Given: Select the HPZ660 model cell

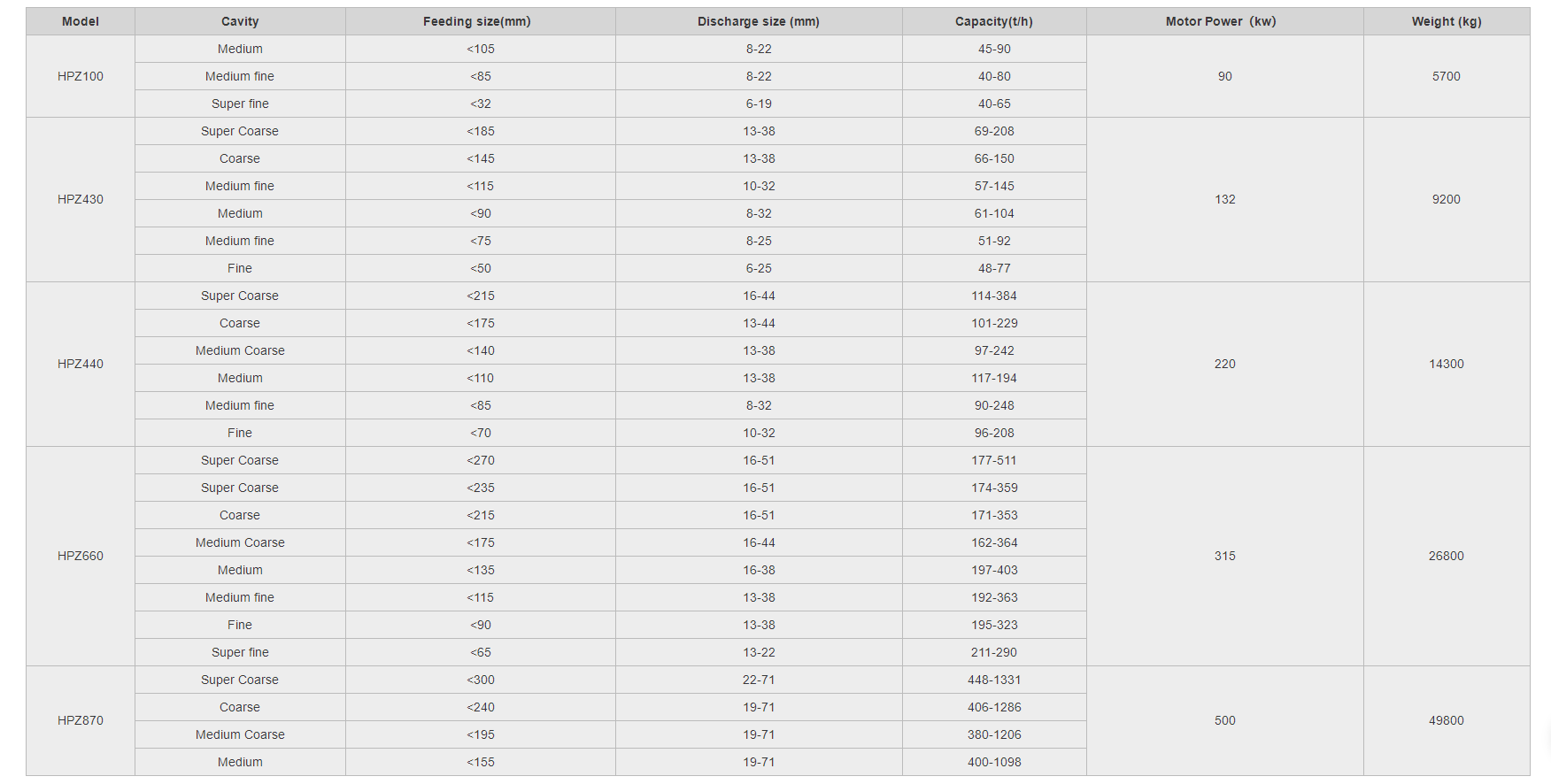Looking at the screenshot, I should coord(81,556).
